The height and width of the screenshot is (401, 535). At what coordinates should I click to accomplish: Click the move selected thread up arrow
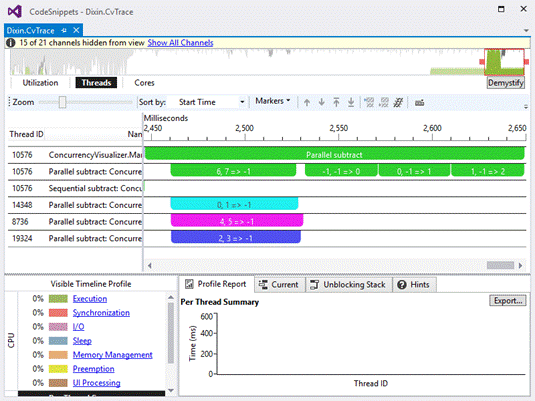tap(307, 102)
